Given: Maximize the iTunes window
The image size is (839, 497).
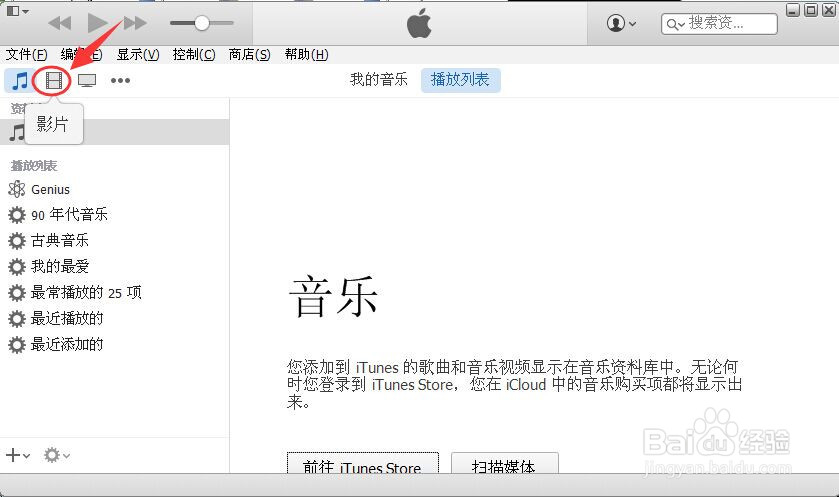Looking at the screenshot, I should coord(811,10).
